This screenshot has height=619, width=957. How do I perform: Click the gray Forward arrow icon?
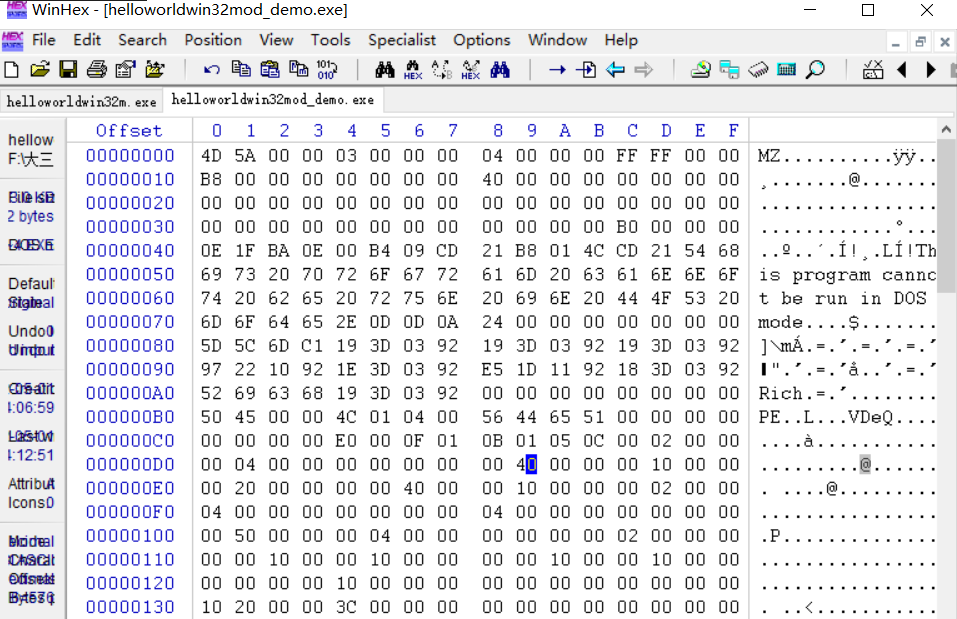(x=643, y=70)
